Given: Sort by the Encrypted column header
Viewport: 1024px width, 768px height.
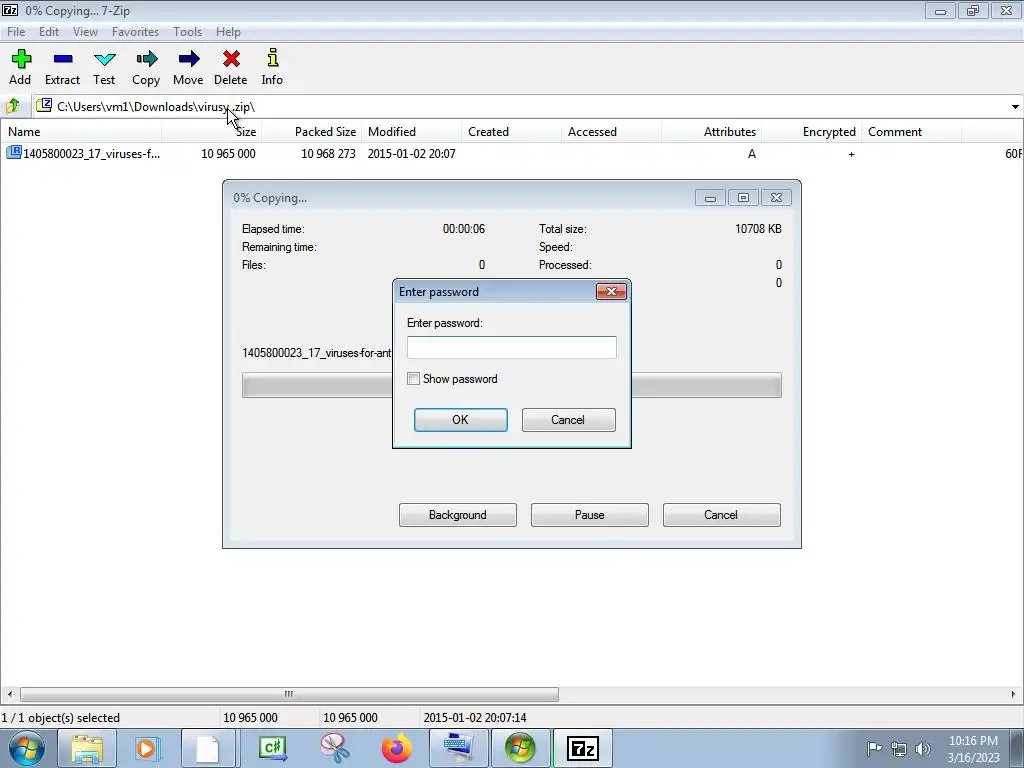Looking at the screenshot, I should point(811,131).
